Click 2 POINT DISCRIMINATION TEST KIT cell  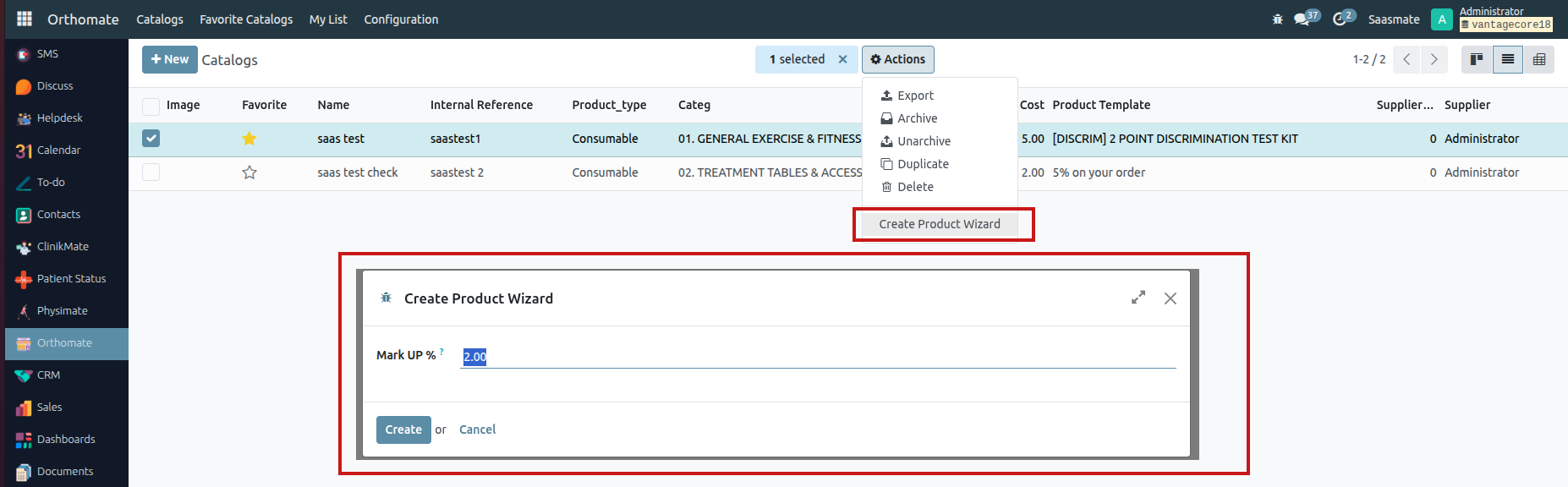1175,139
